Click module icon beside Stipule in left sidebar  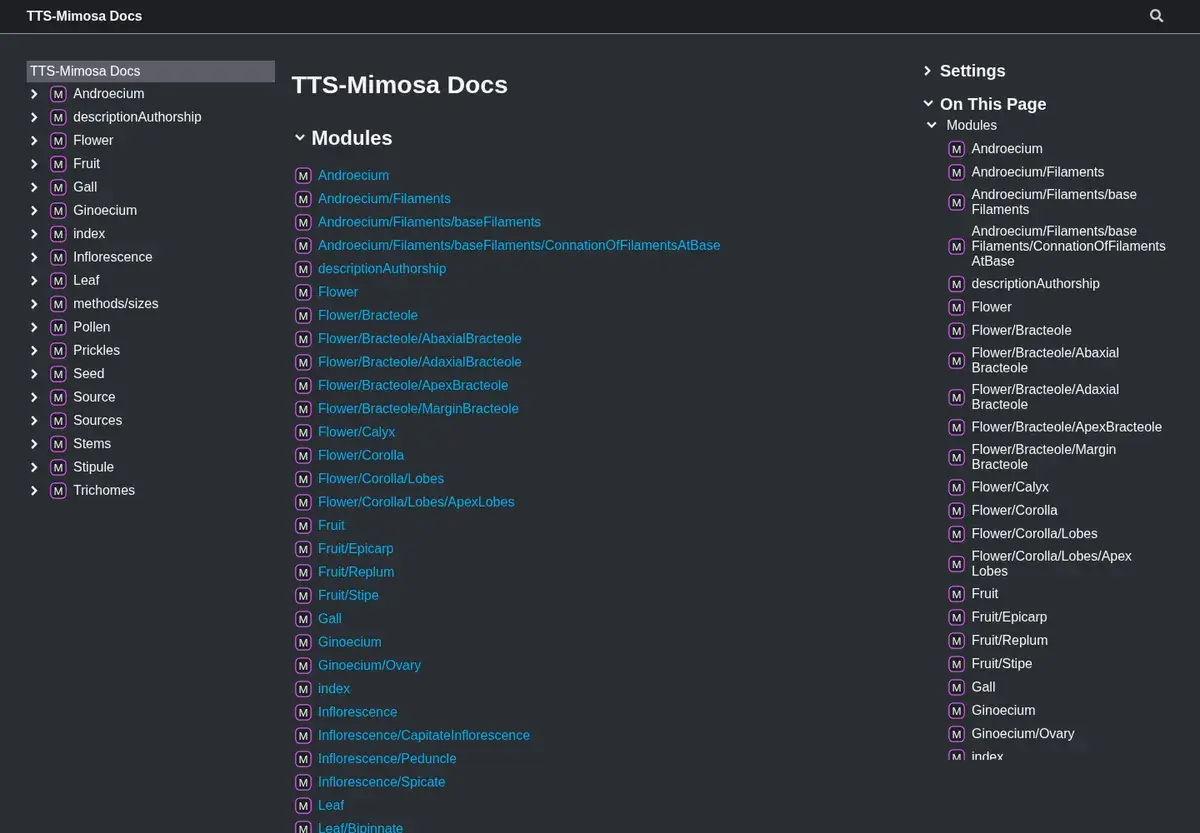pos(58,467)
